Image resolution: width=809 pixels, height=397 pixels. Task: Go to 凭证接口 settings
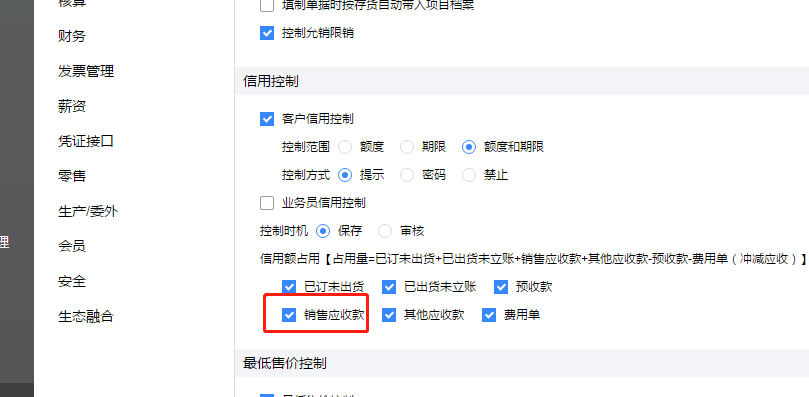pos(86,141)
